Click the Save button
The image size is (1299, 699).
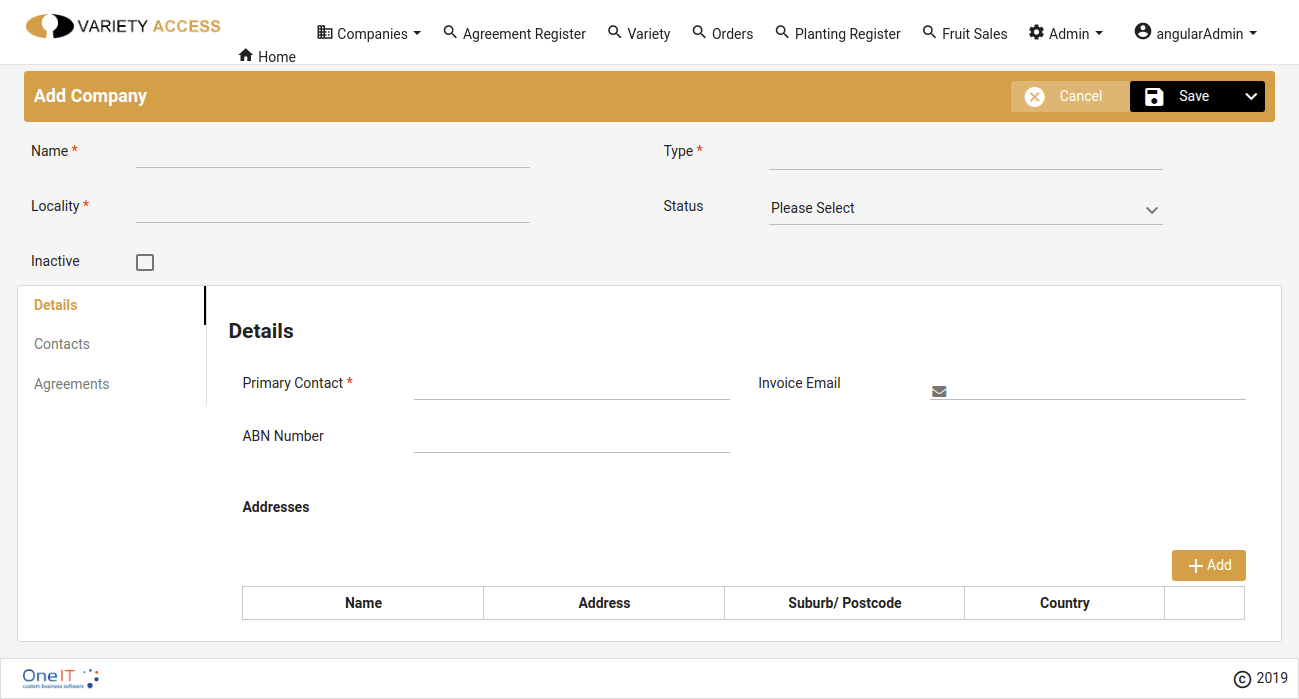click(x=1184, y=96)
